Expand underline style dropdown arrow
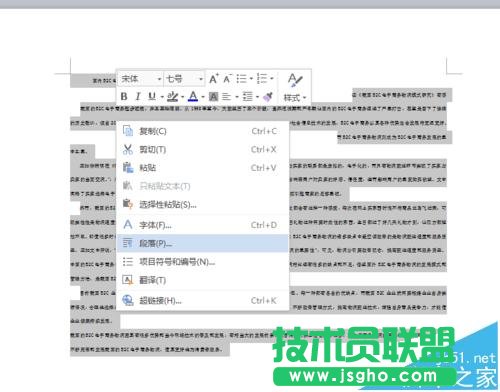500x392 pixels. tap(162, 97)
